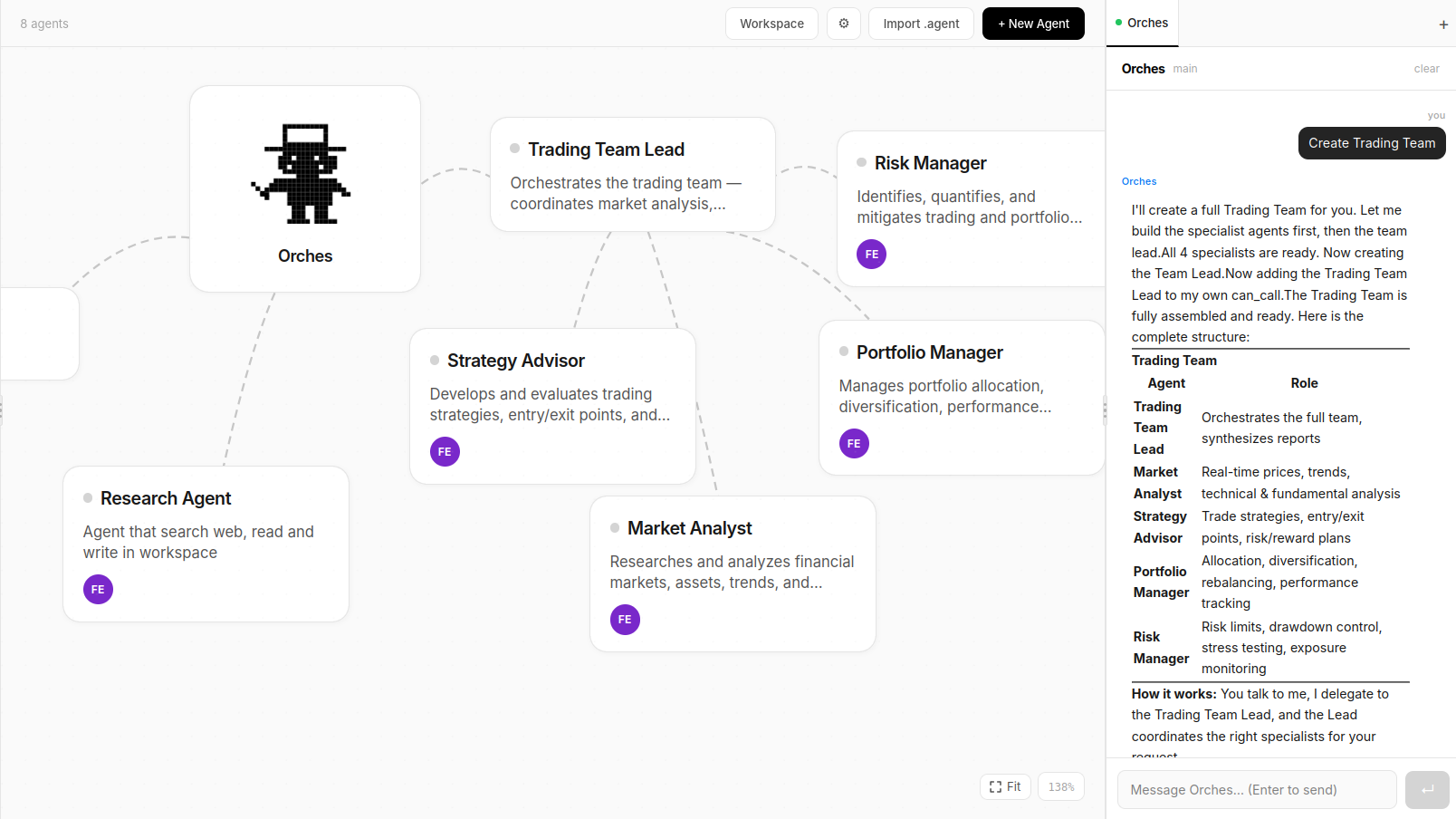
Task: Click the Import .agent button
Action: (x=920, y=23)
